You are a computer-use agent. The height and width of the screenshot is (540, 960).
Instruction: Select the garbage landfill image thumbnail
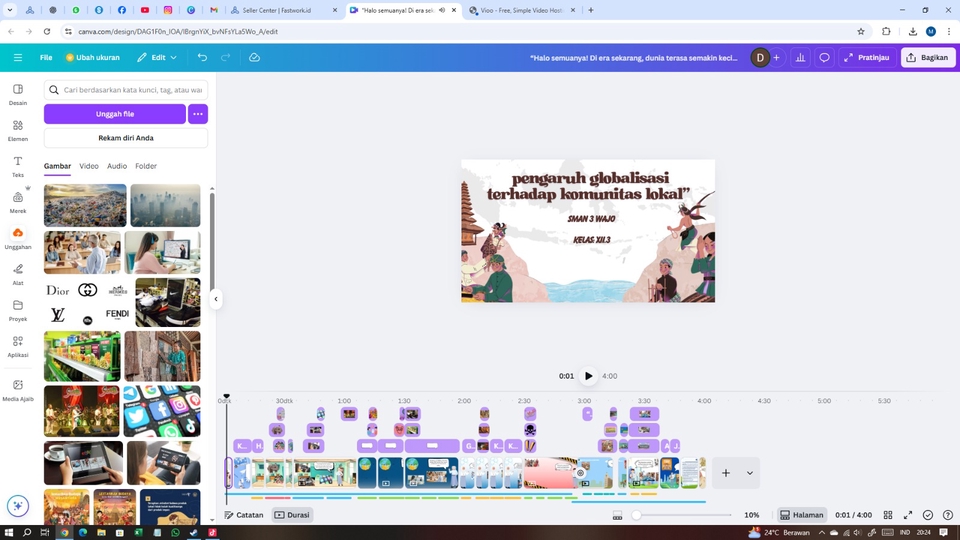(x=85, y=205)
